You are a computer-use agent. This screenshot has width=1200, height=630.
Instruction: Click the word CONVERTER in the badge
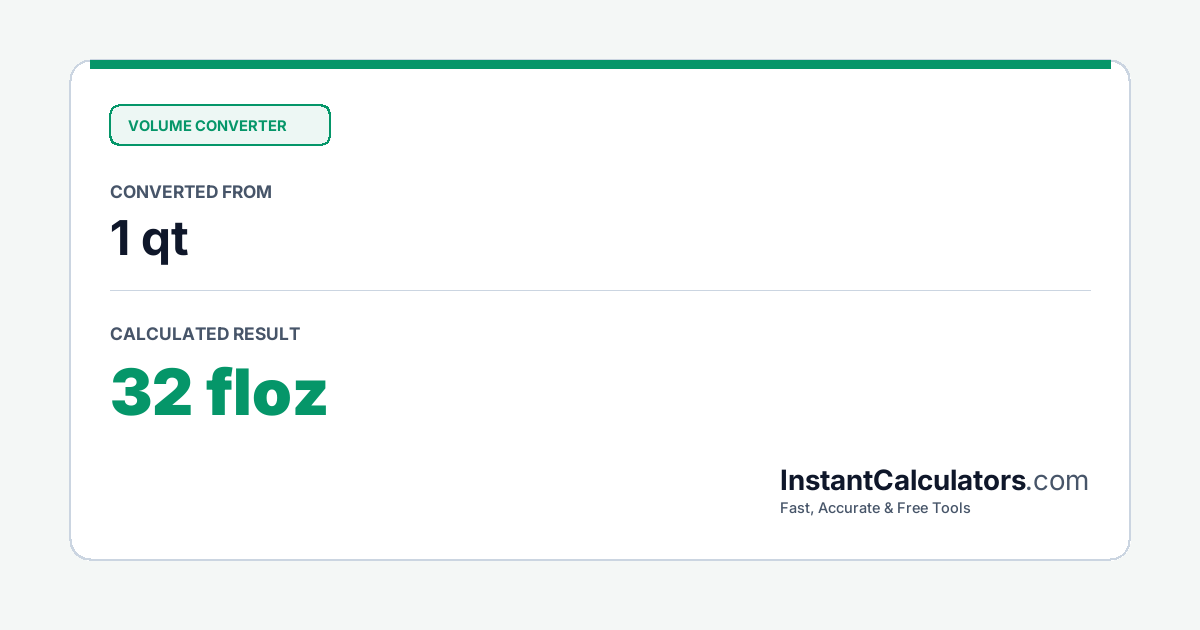tap(241, 126)
